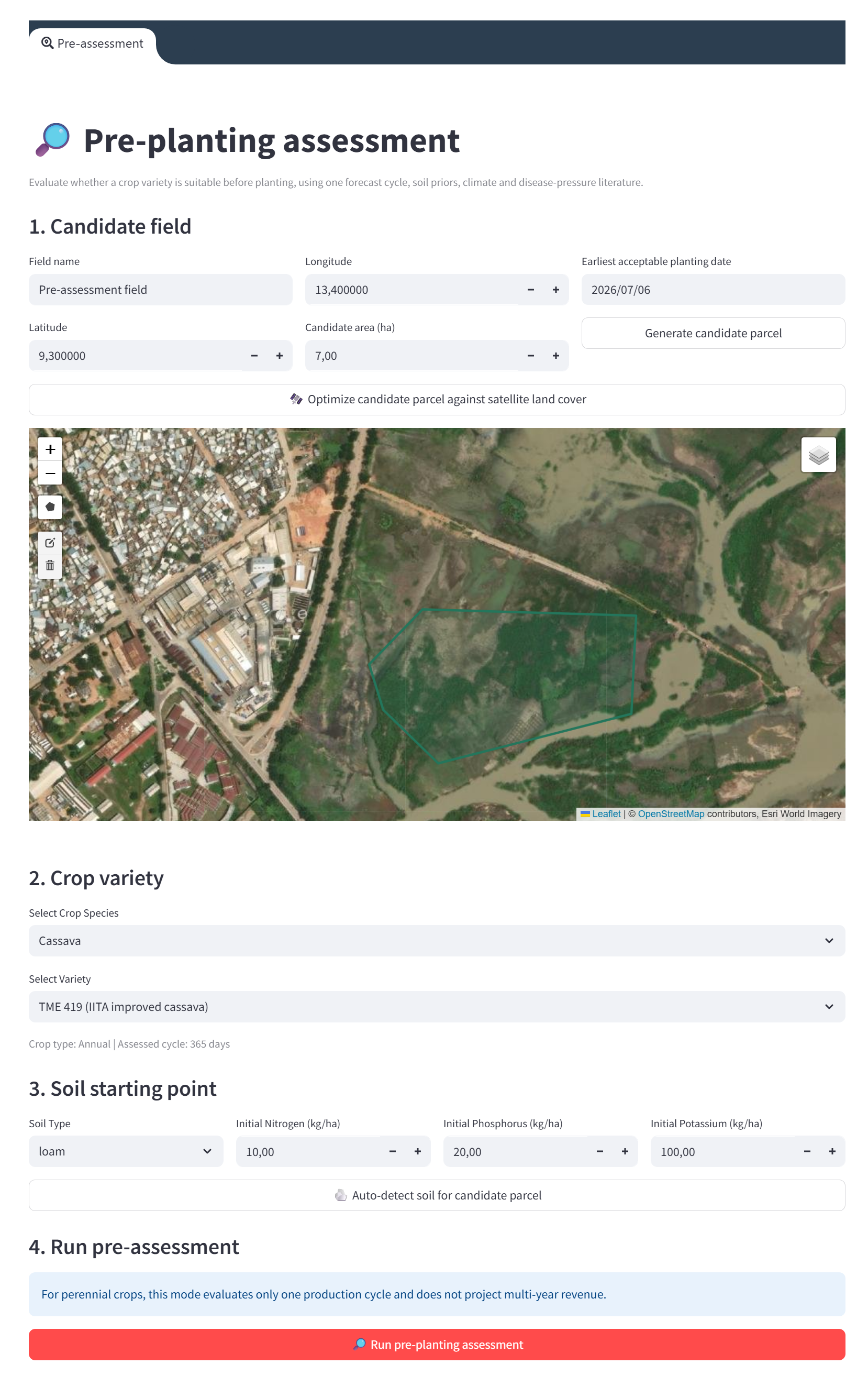Open the OpenStreetMap attribution link
This screenshot has height=1387, width=868.
click(x=671, y=814)
